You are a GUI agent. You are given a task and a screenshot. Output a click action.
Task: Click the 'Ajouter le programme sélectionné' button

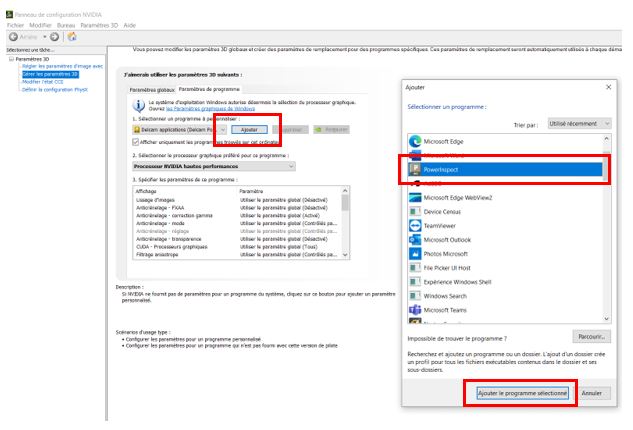click(521, 393)
